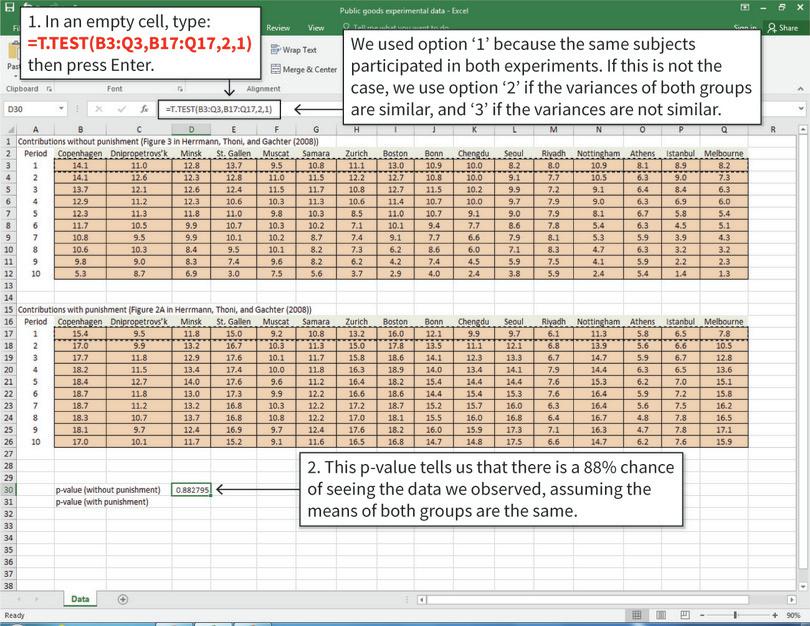Switch to Page Layout view icon

point(660,612)
